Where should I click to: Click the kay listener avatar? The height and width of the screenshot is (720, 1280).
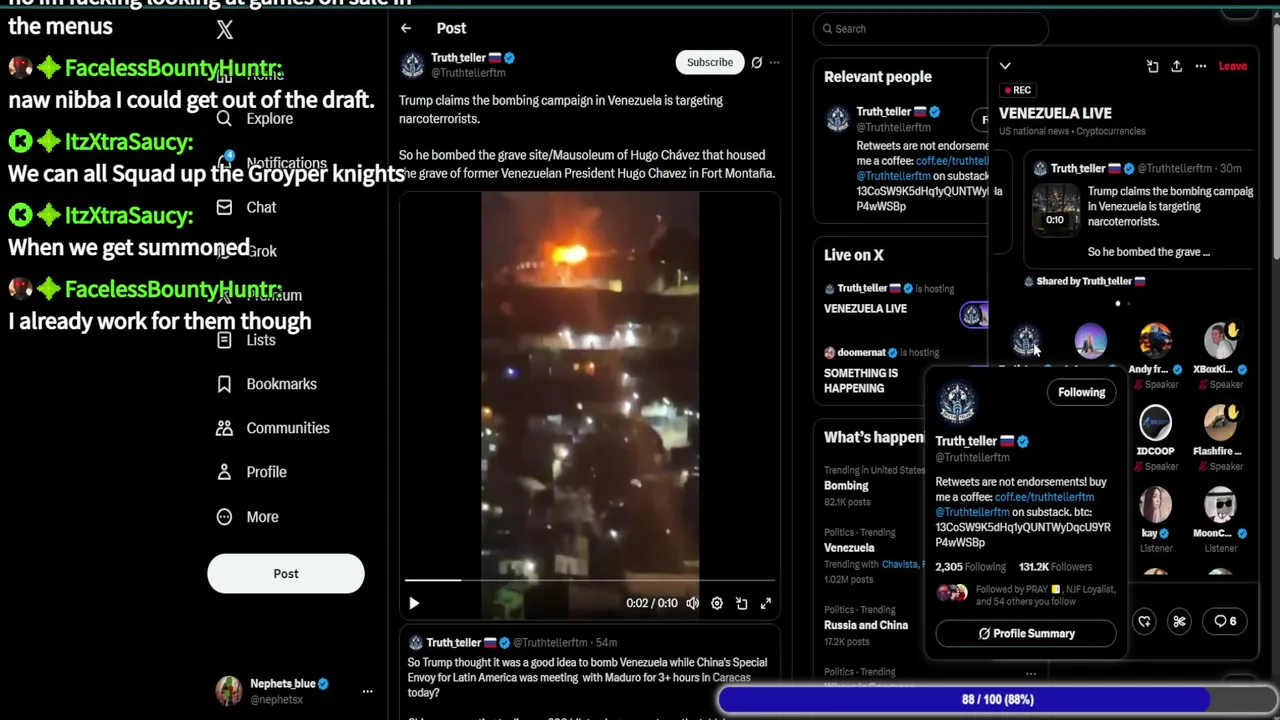click(1155, 505)
